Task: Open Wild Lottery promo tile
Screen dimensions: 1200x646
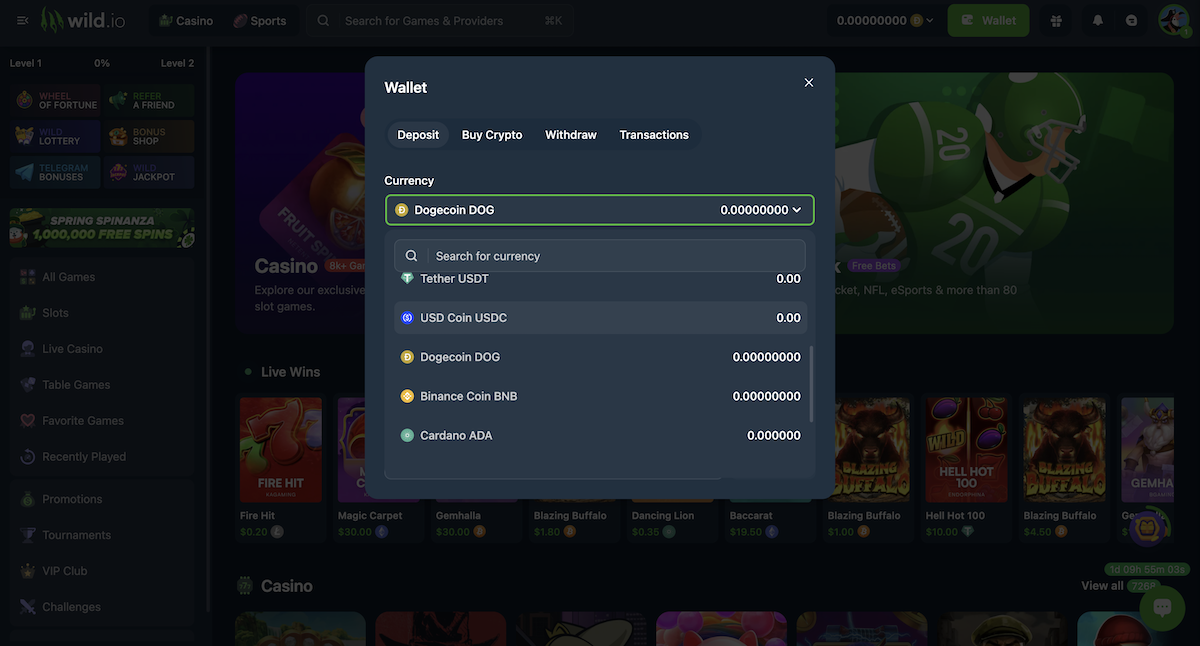Action: [56, 137]
